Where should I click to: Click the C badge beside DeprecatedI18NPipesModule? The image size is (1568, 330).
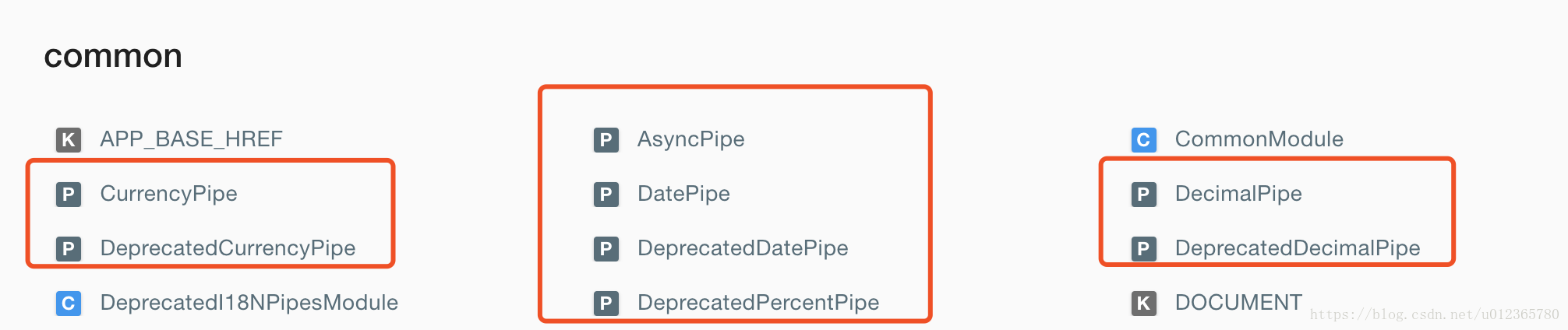(69, 303)
